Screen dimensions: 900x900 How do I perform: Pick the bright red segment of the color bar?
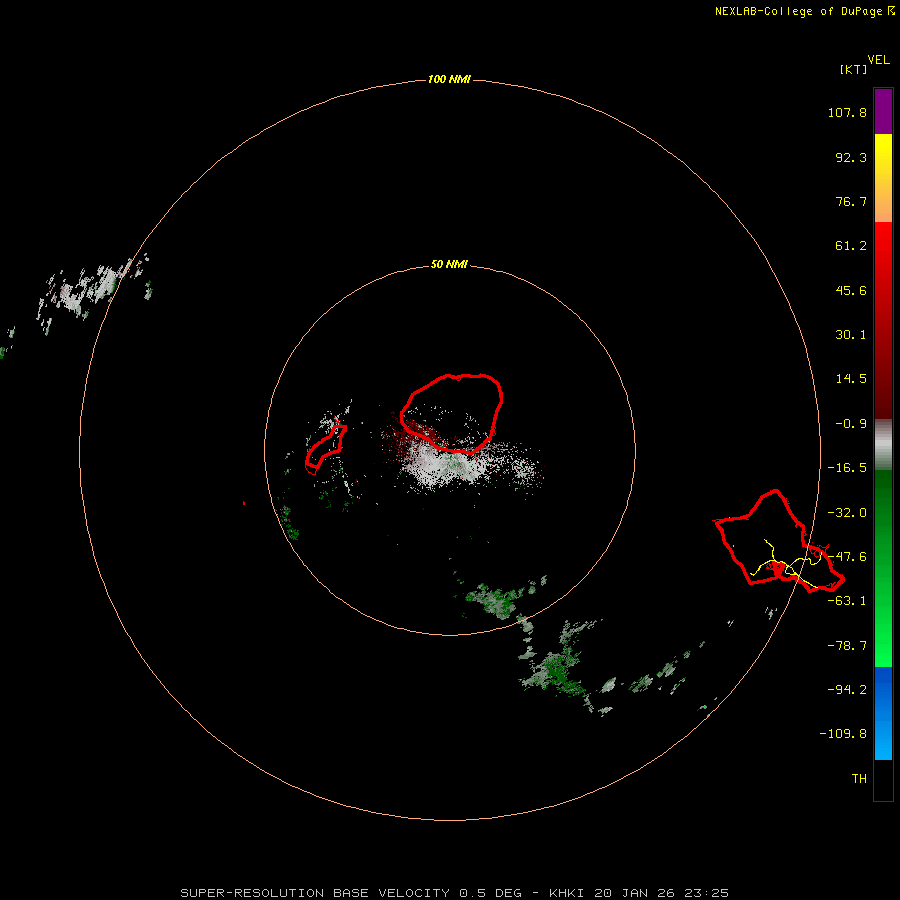[883, 253]
